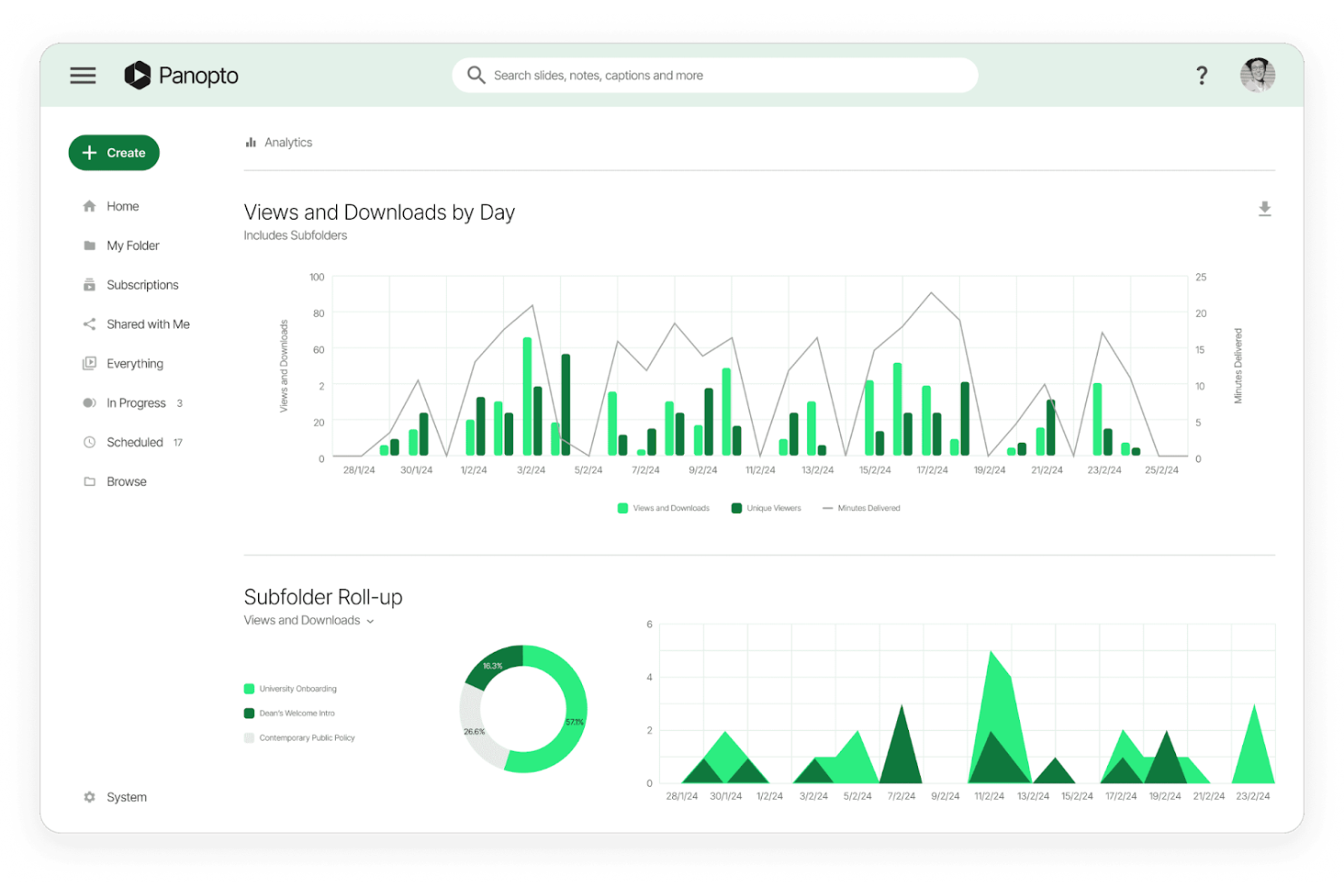Image resolution: width=1344 pixels, height=896 pixels.
Task: Toggle the Minutes Delivered legend entry
Action: point(860,507)
